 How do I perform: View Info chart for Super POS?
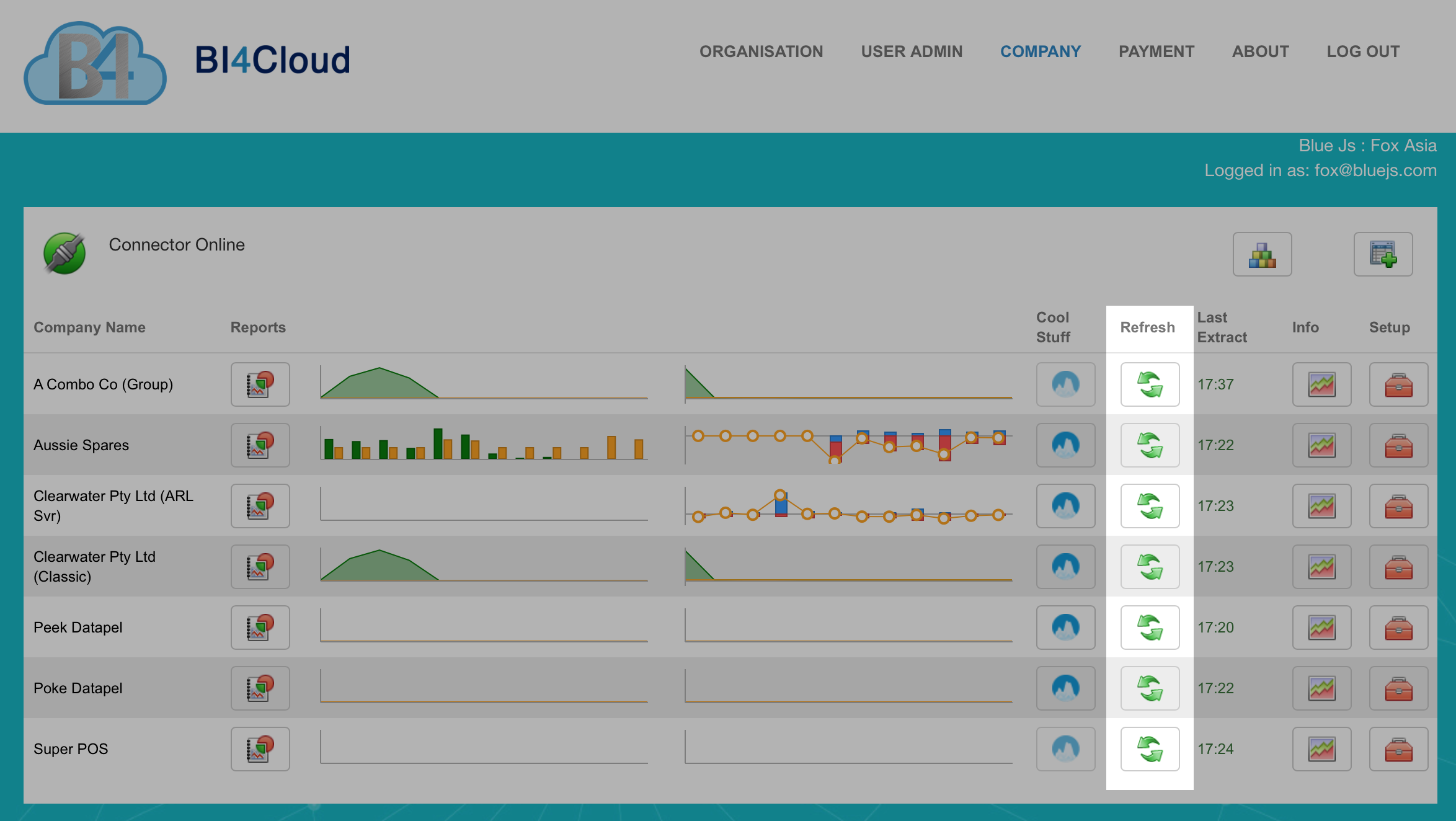click(x=1322, y=749)
